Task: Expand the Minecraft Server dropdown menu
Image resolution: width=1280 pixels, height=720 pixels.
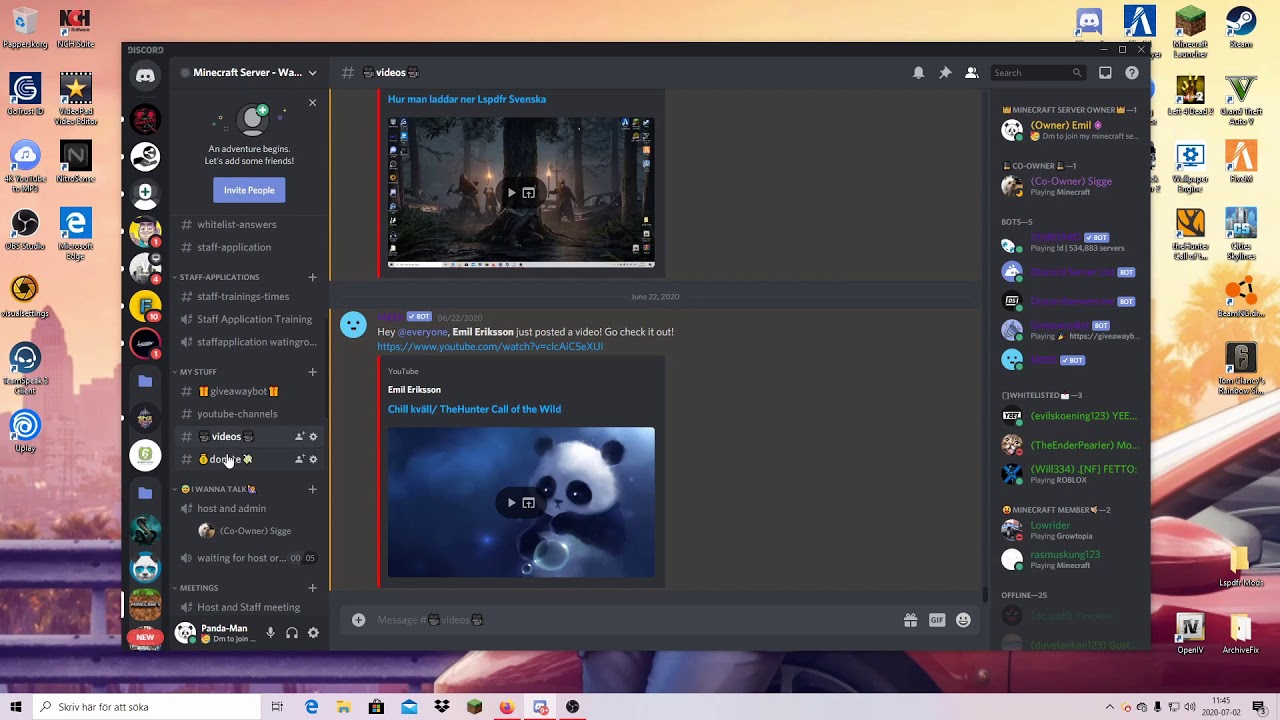Action: [312, 72]
